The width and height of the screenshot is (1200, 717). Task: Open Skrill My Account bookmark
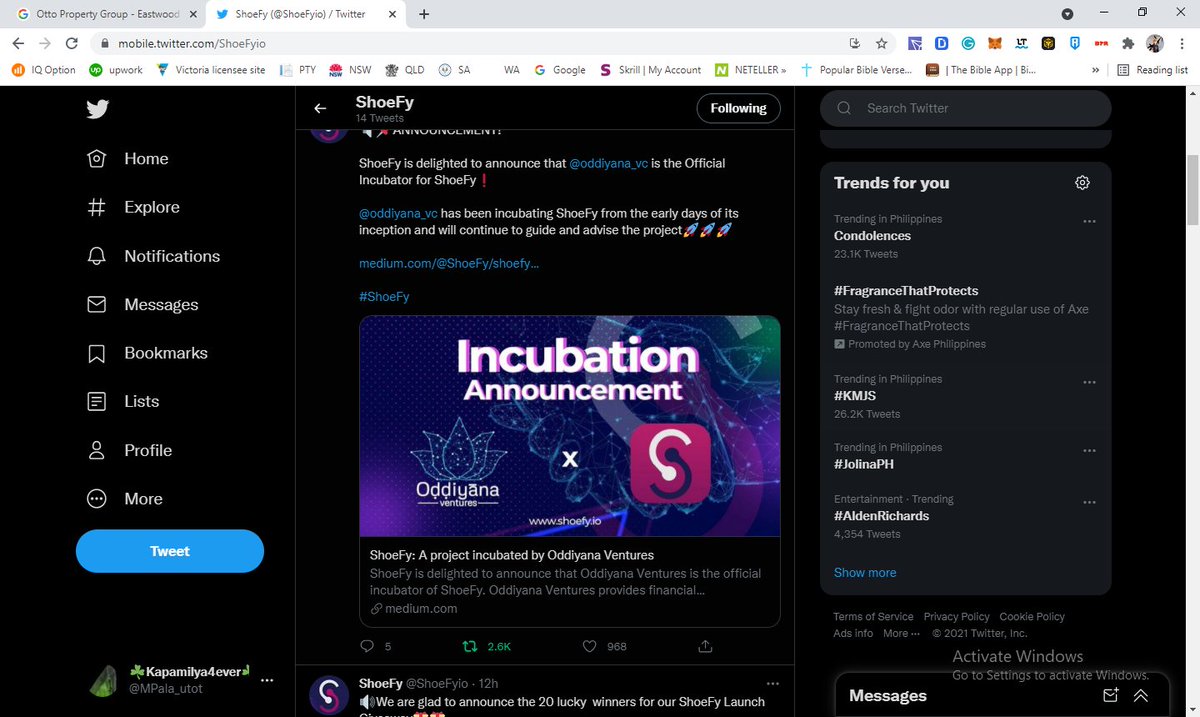point(651,70)
